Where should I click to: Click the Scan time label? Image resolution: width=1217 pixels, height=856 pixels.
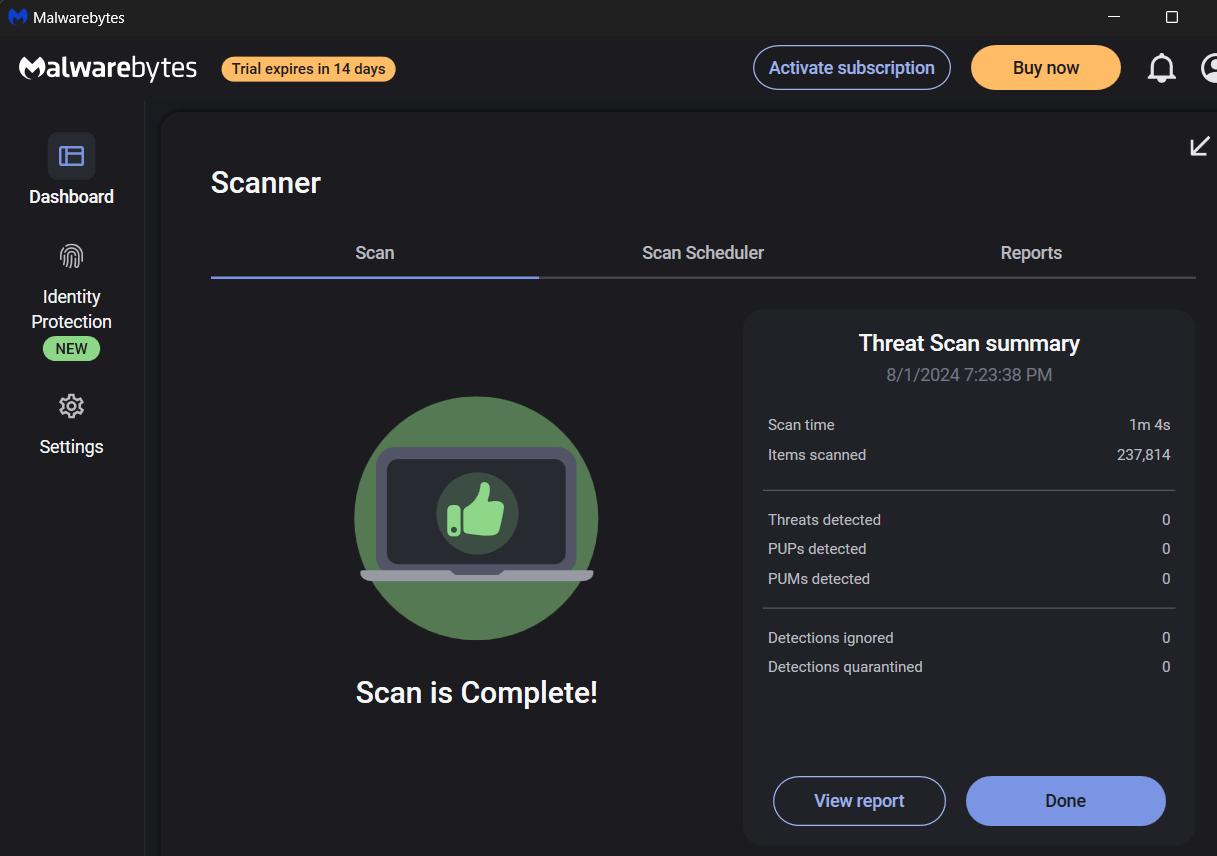point(801,425)
